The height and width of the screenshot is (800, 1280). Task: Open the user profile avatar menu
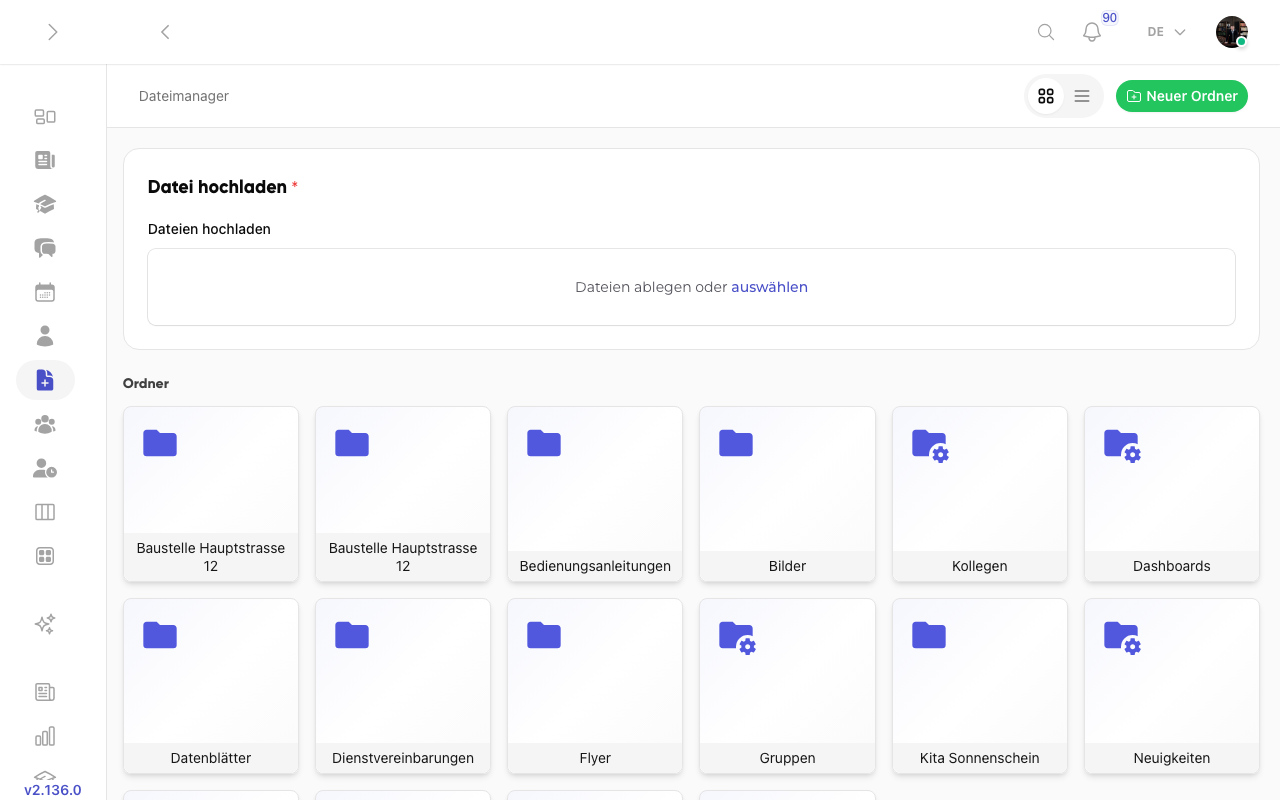pyautogui.click(x=1231, y=32)
